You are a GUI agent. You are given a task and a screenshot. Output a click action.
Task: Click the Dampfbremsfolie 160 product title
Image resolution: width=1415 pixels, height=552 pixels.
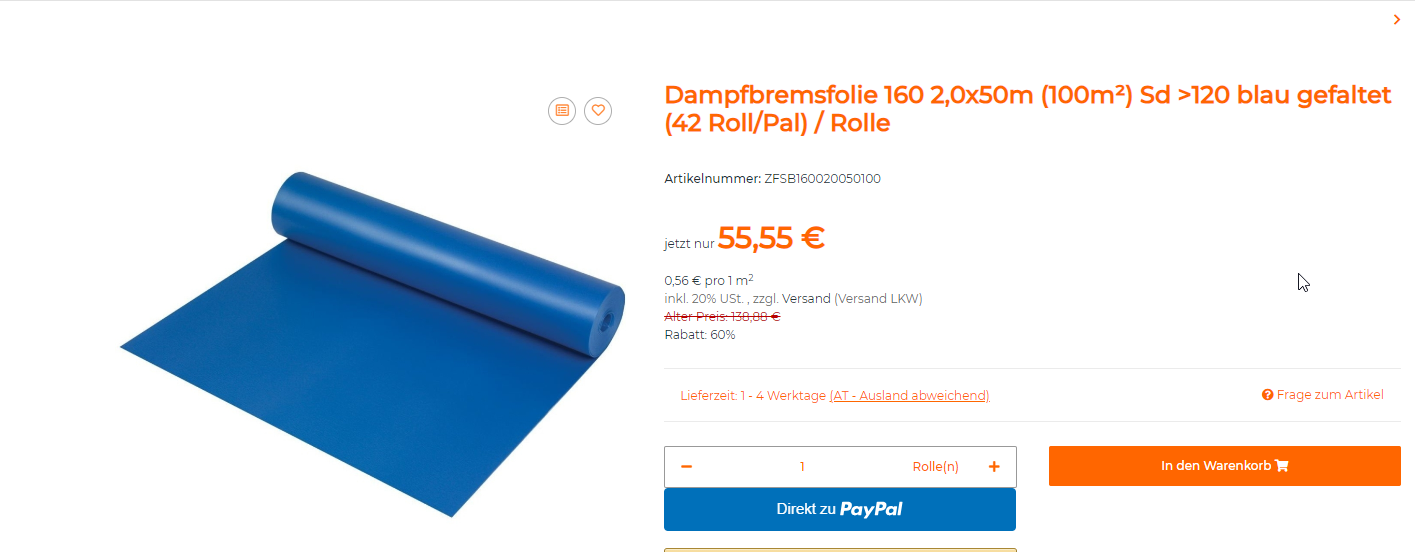click(x=1028, y=109)
